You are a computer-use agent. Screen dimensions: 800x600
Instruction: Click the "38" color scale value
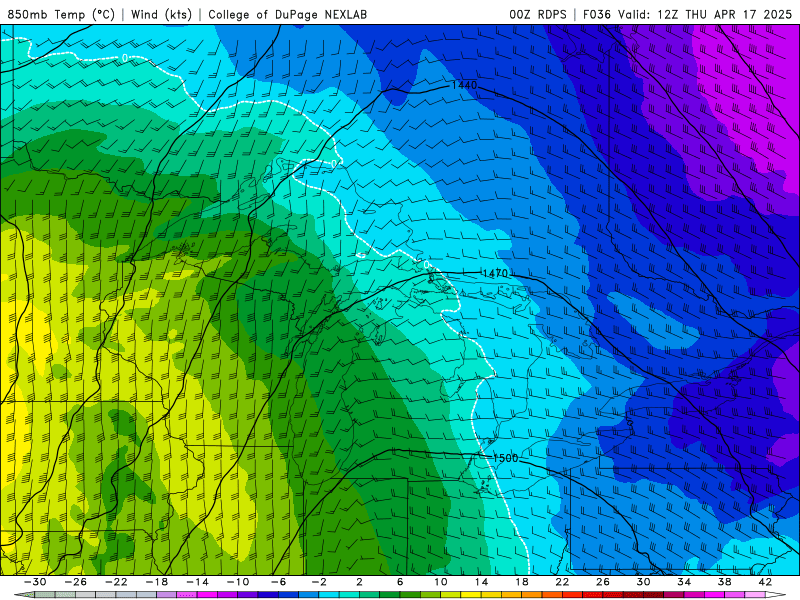pos(724,582)
